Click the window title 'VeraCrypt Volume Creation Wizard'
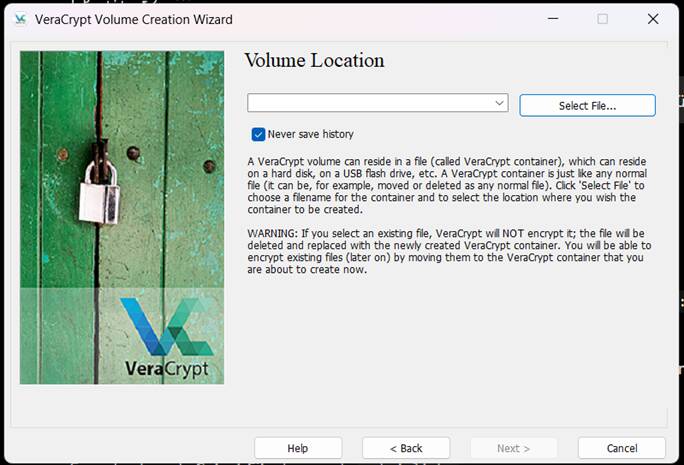 click(133, 20)
